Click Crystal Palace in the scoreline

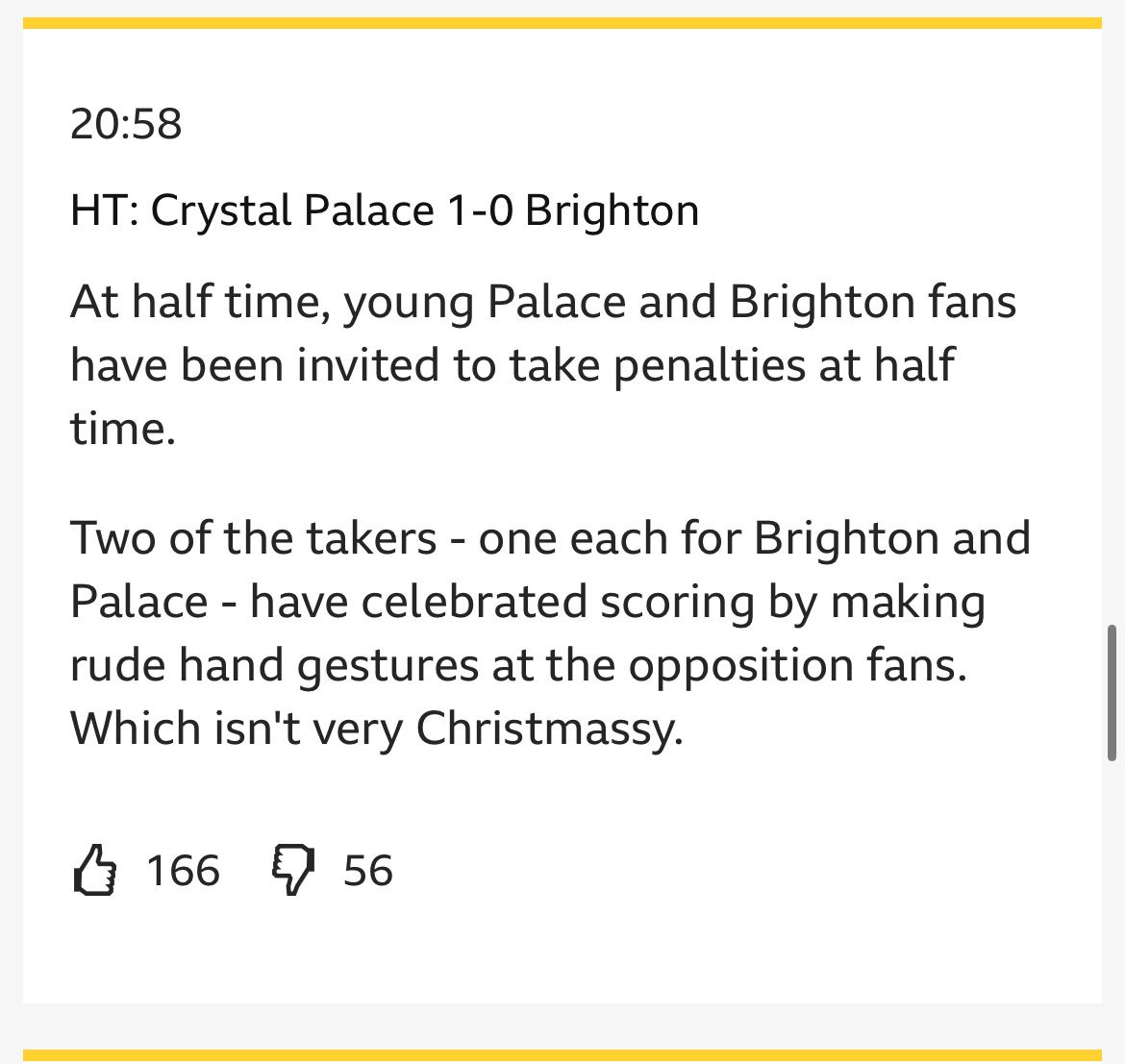tap(292, 210)
